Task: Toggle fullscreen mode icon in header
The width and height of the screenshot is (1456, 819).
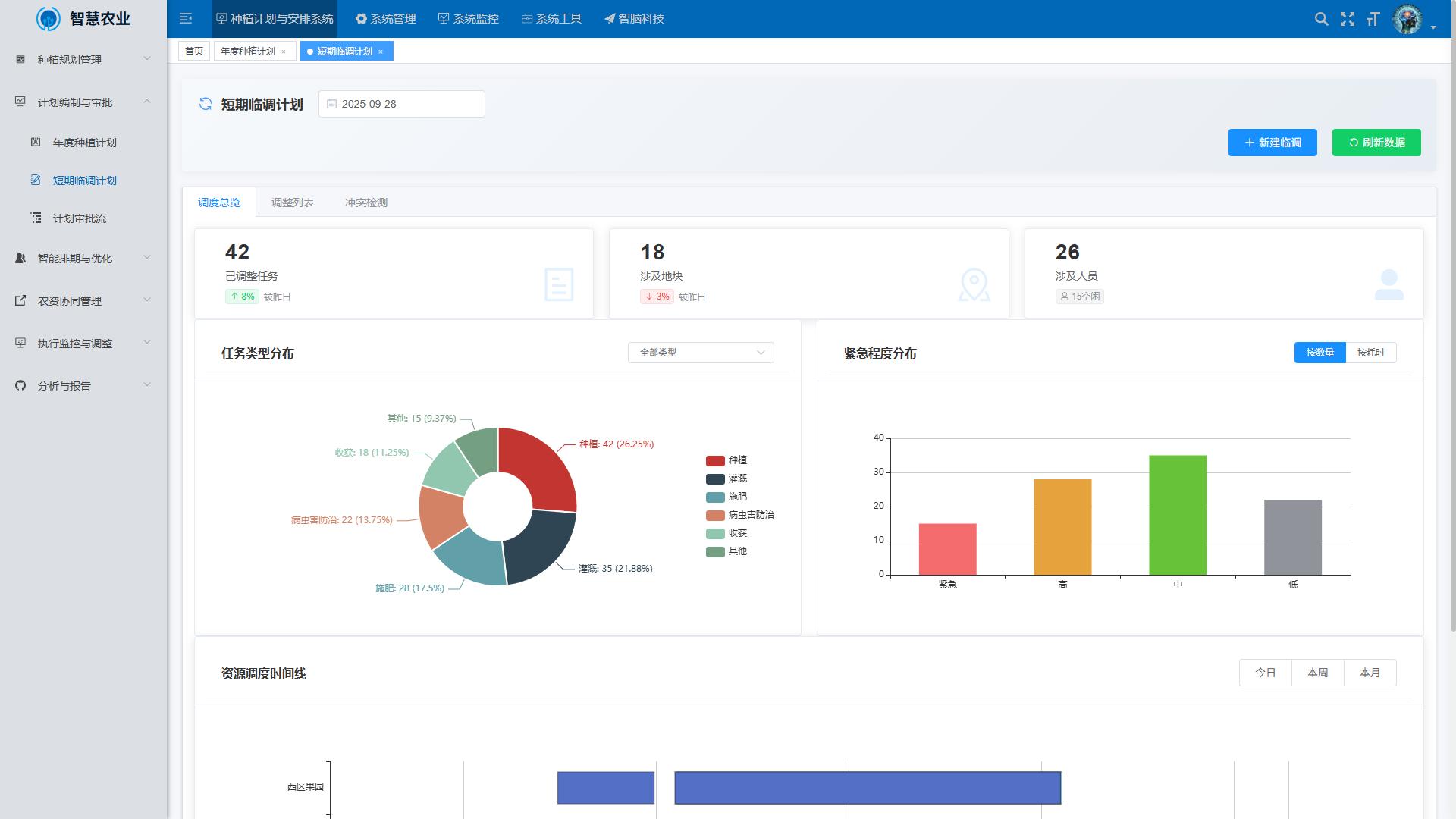Action: pos(1347,19)
